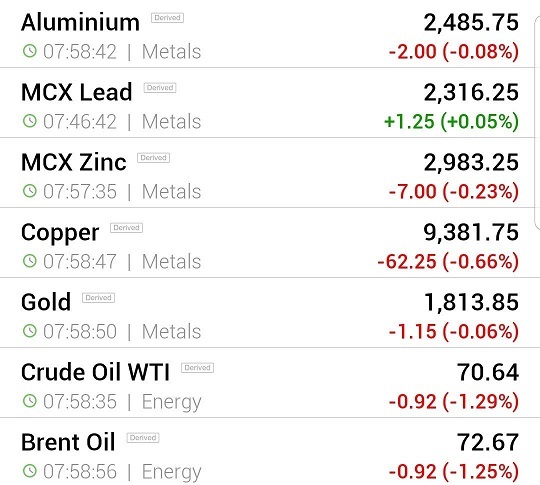Screen dimensions: 540x485
Task: Click the Gold price 1,813.85
Action: pyautogui.click(x=471, y=302)
